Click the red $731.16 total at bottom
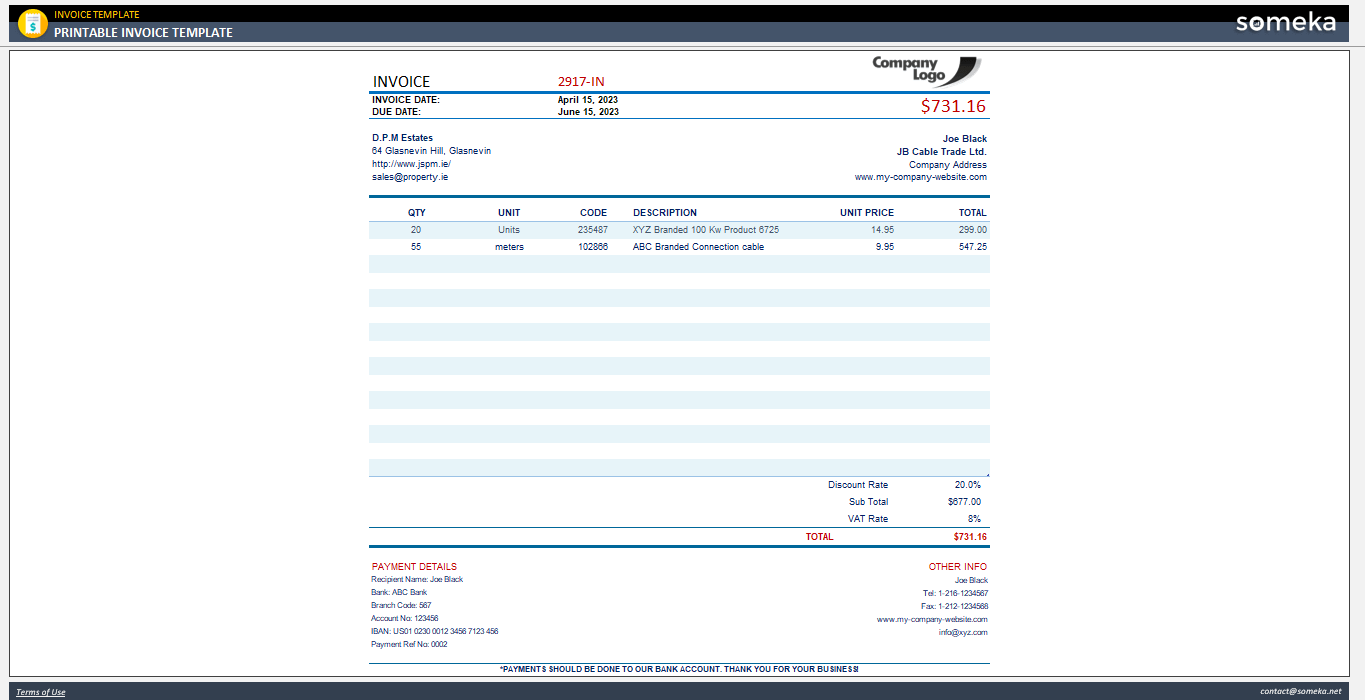1365x700 pixels. [x=970, y=537]
